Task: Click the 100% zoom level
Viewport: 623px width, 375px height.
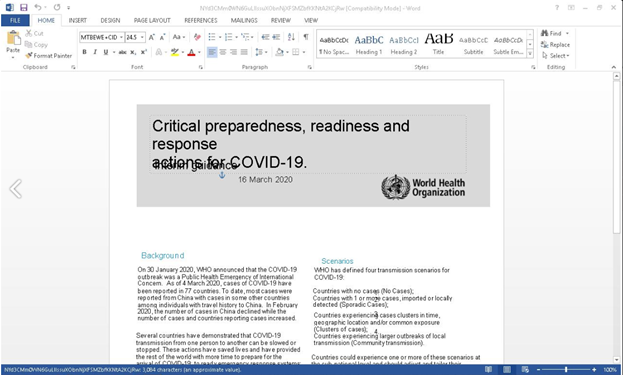Action: click(x=610, y=369)
